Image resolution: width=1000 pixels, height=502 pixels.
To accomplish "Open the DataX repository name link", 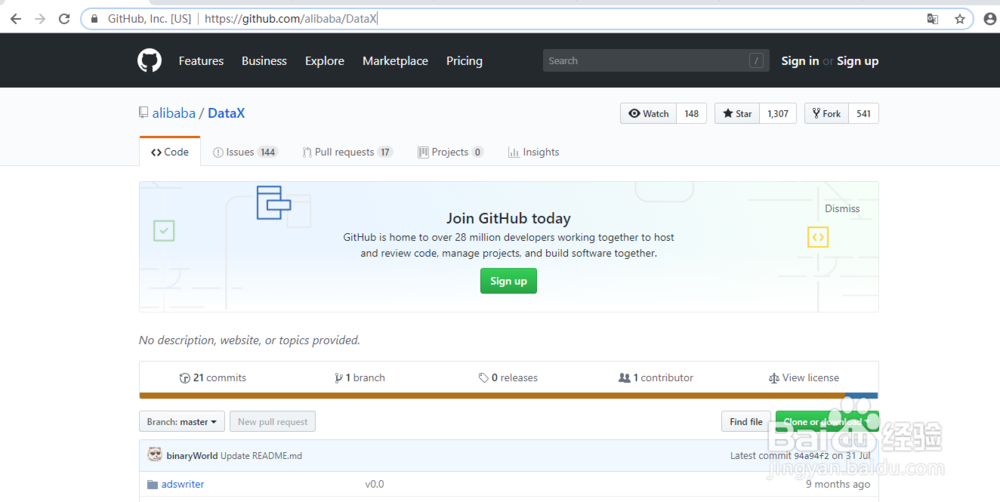I will tap(226, 113).
